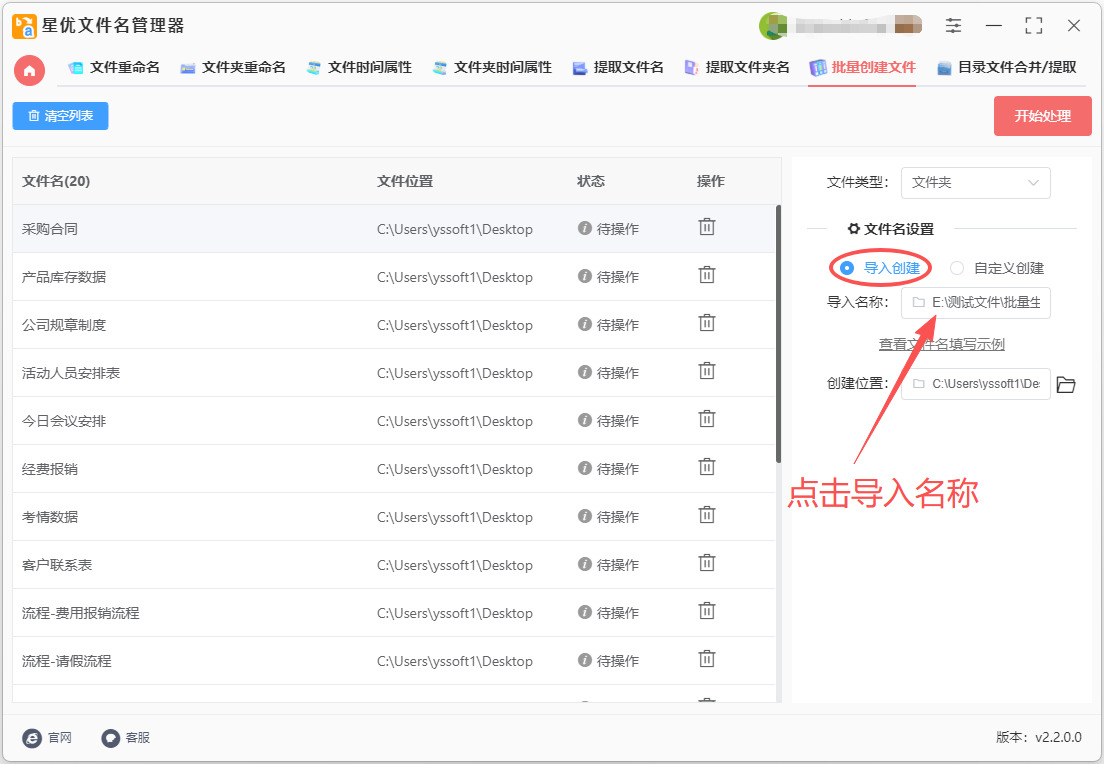The height and width of the screenshot is (764, 1104).
Task: Select the 今日会议安排 row name
Action: (x=64, y=421)
